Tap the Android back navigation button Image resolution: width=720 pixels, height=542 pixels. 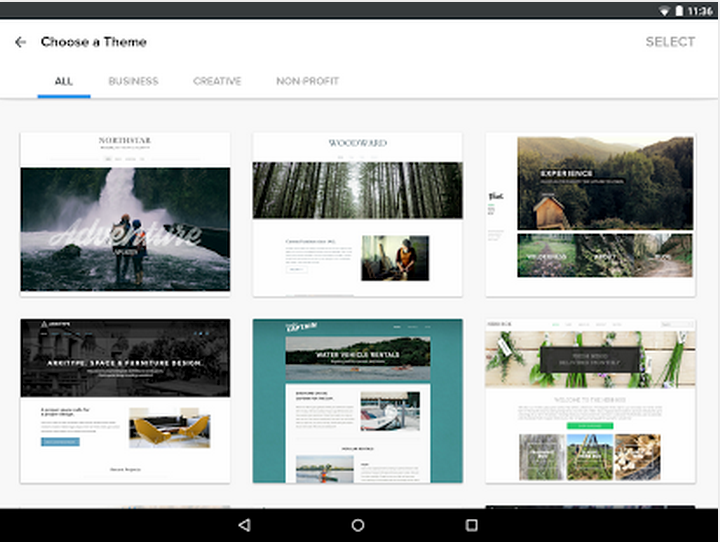(x=244, y=525)
